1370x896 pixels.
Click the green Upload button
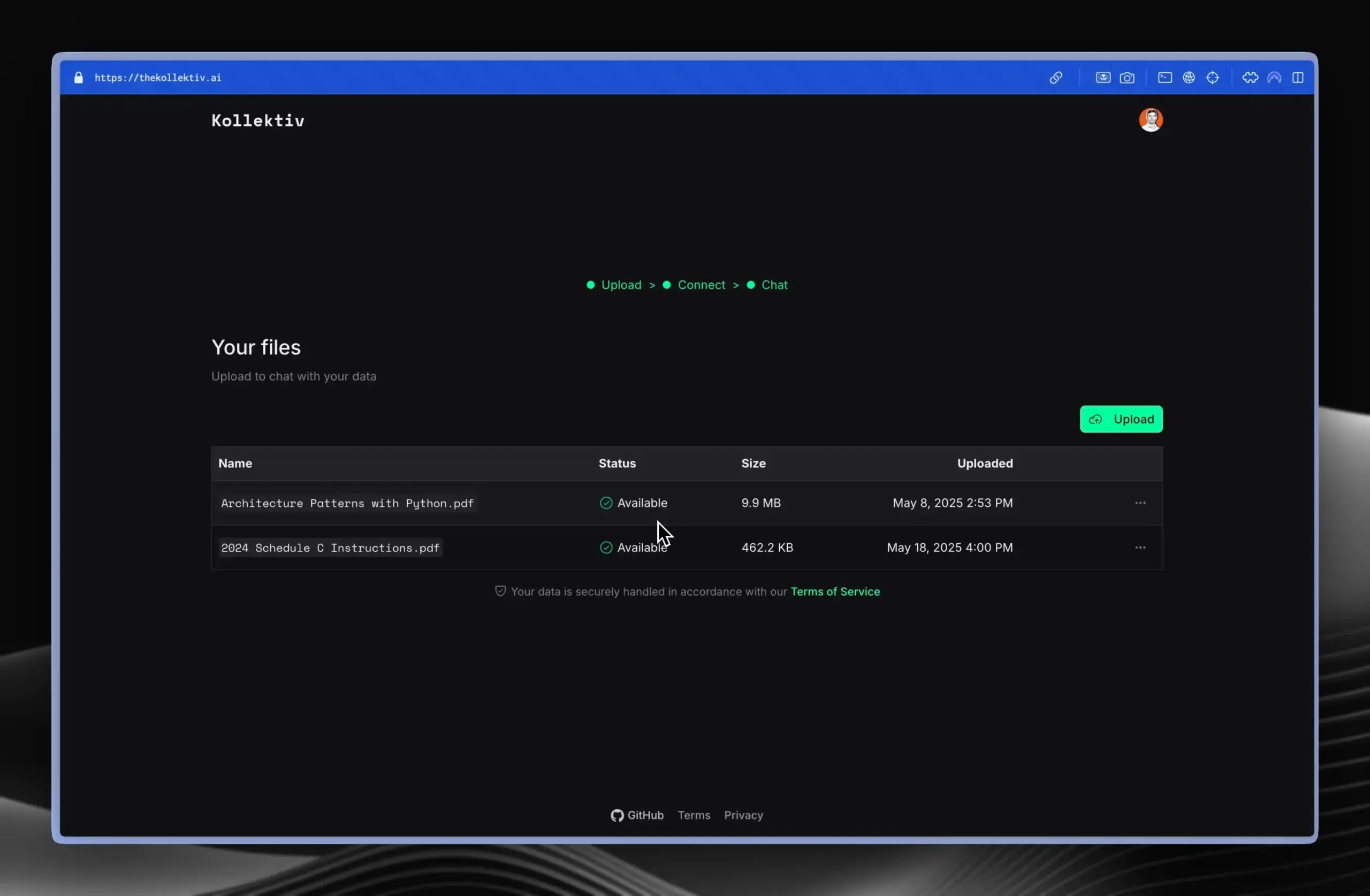(x=1121, y=419)
